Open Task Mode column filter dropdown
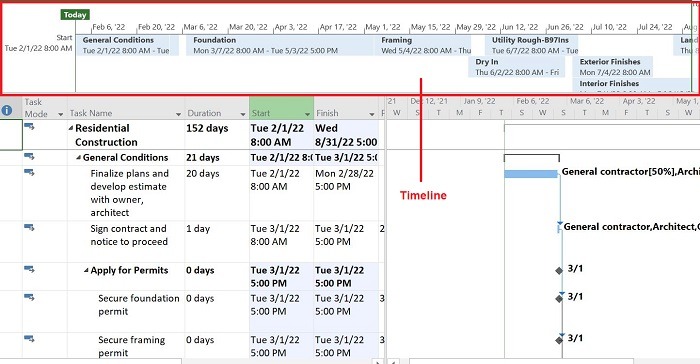Image resolution: width=700 pixels, height=364 pixels. pos(61,115)
